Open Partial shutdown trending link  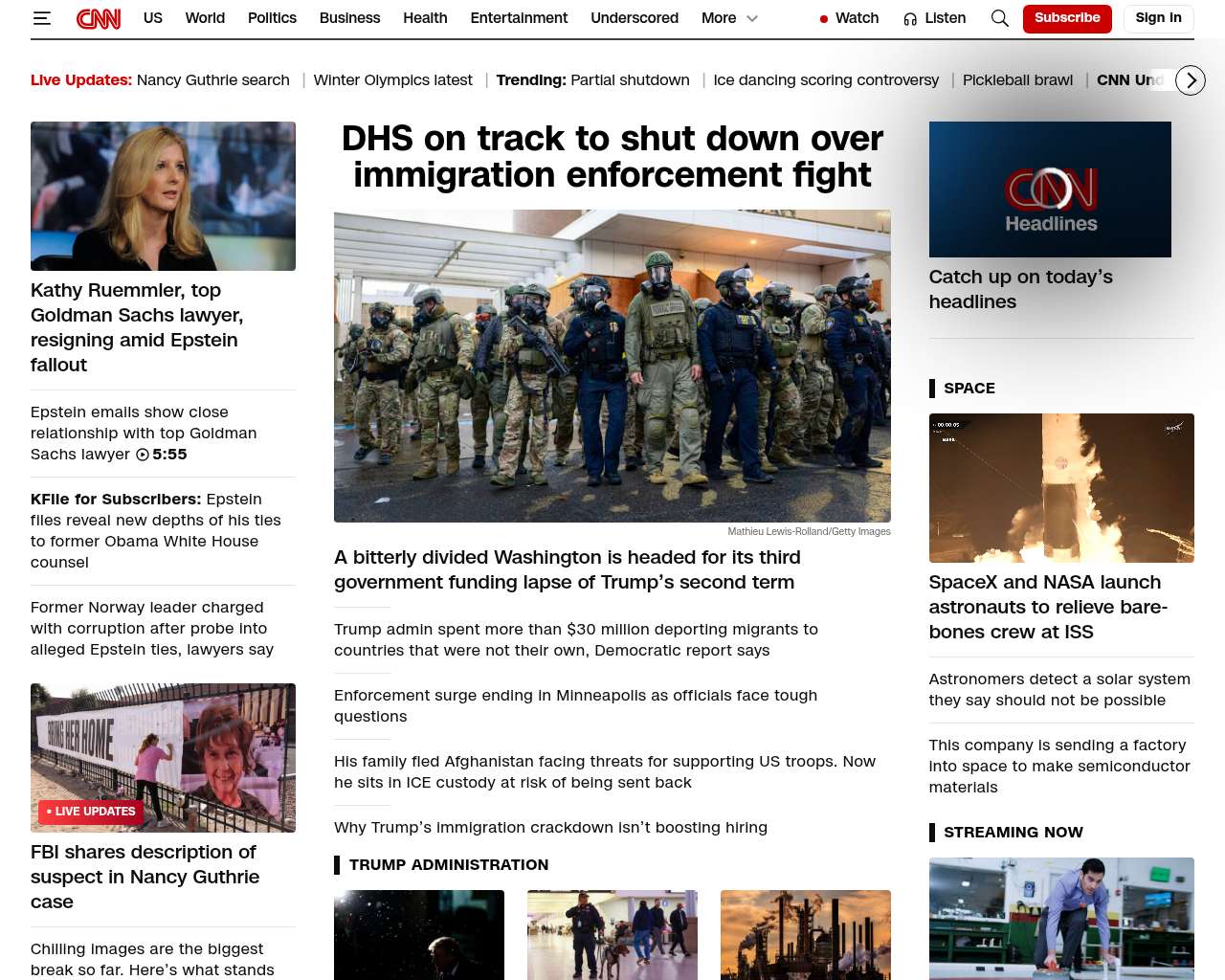coord(630,80)
